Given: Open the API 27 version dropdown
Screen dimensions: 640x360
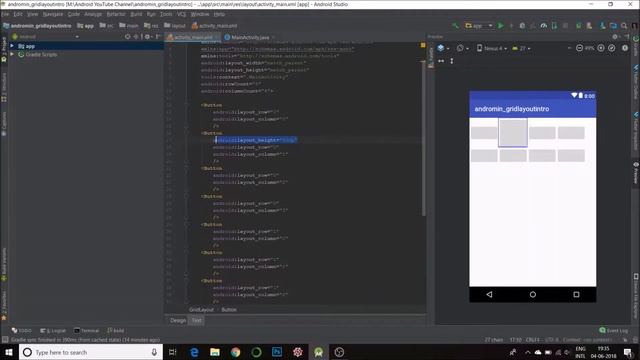Looking at the screenshot, I should click(x=521, y=48).
